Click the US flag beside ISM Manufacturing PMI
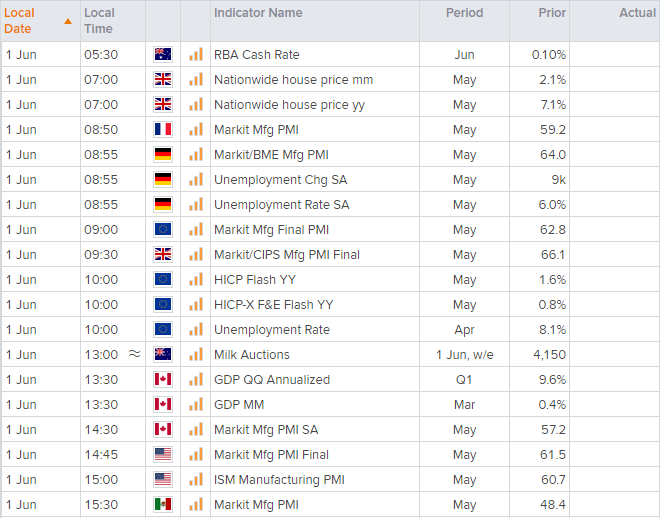The height and width of the screenshot is (518, 660). pos(163,480)
